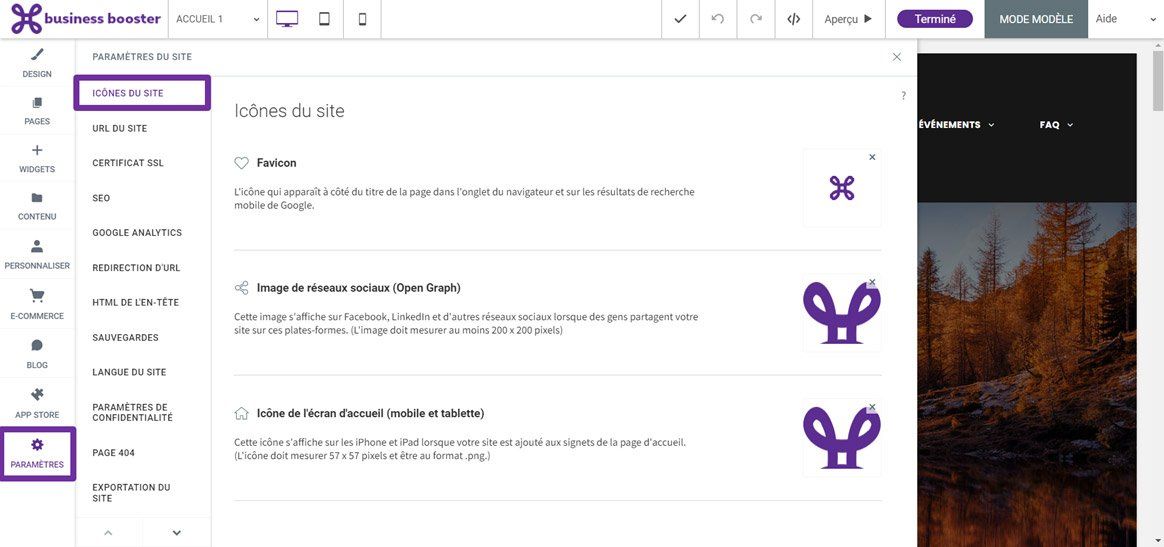Screen dimensions: 1164x547
Task: Click the undo arrow icon
Action: click(718, 19)
